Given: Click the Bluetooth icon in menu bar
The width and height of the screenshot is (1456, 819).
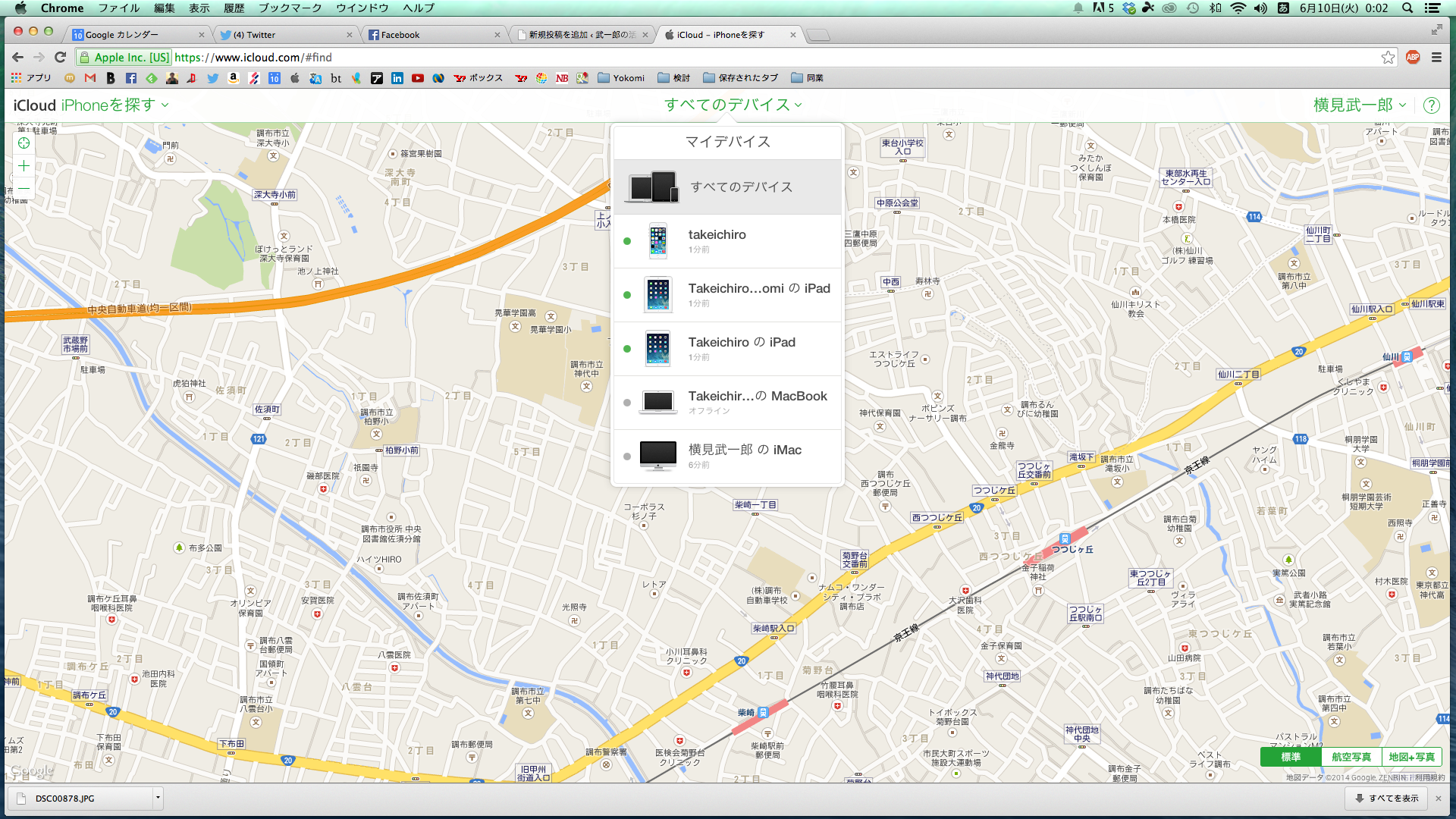Looking at the screenshot, I should click(1216, 8).
